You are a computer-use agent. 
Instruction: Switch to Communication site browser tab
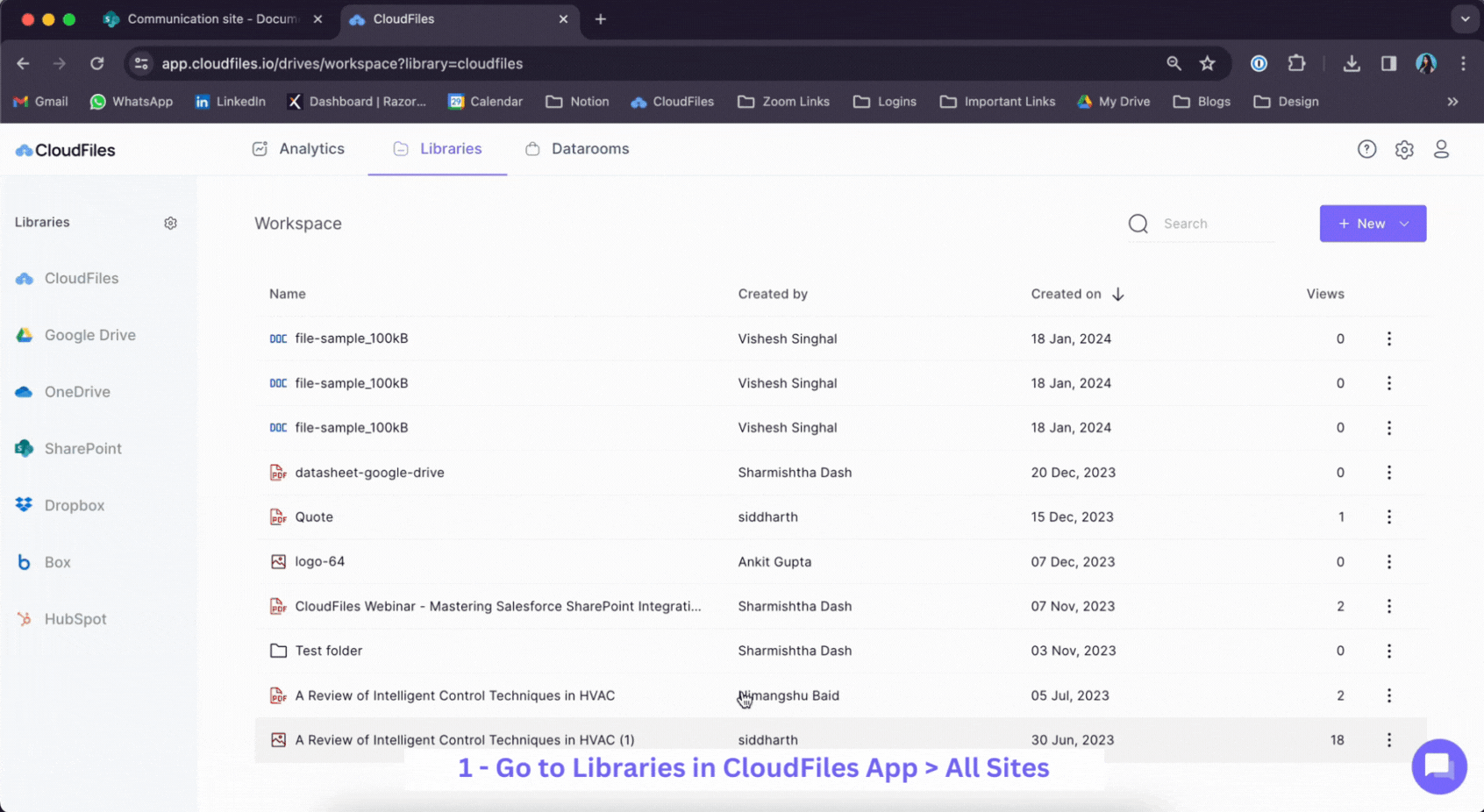click(x=214, y=19)
